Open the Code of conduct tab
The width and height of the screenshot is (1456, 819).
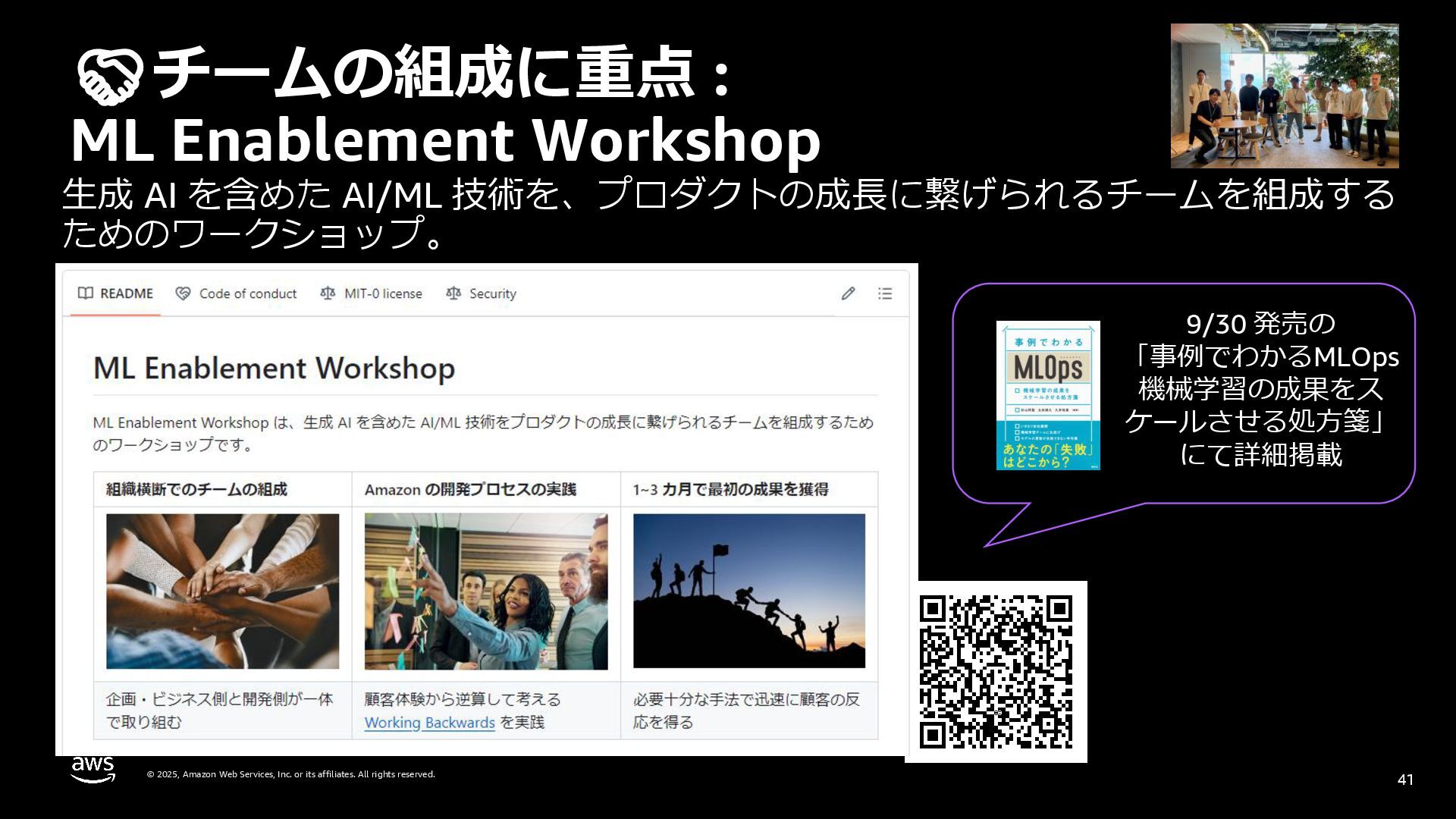(x=247, y=293)
